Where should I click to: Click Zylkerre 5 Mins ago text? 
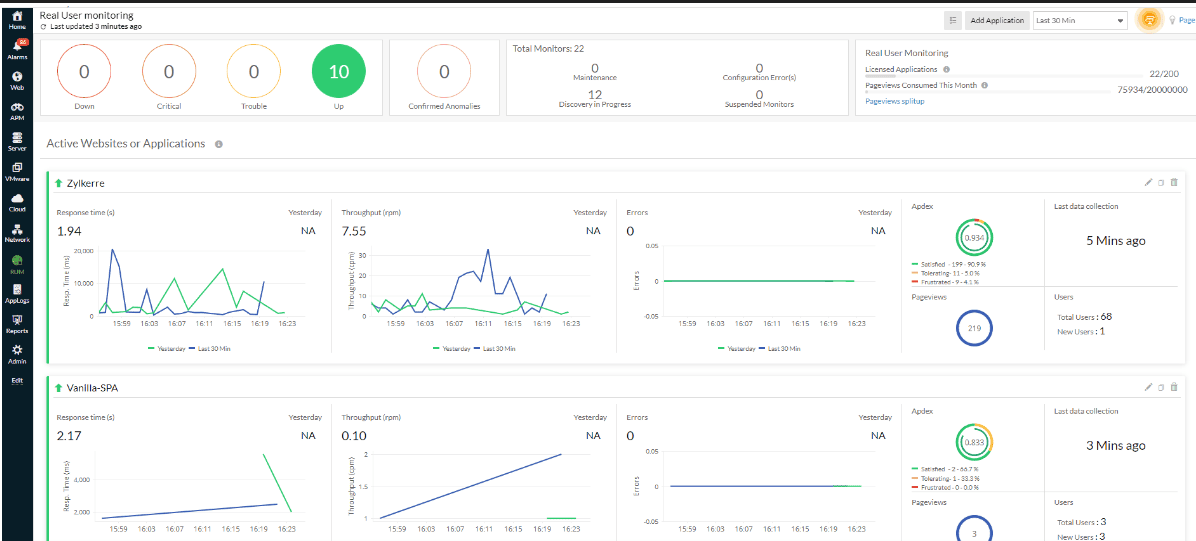point(1115,240)
